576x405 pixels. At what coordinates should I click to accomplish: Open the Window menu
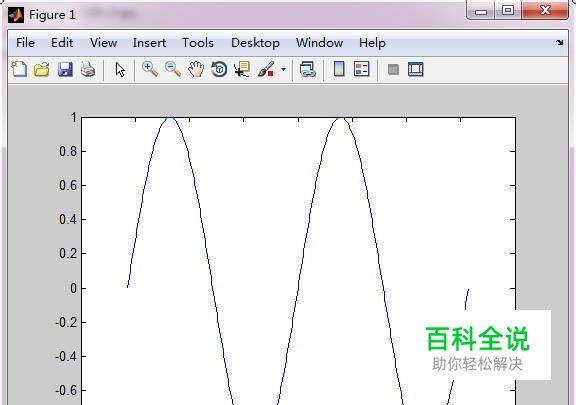coord(319,43)
